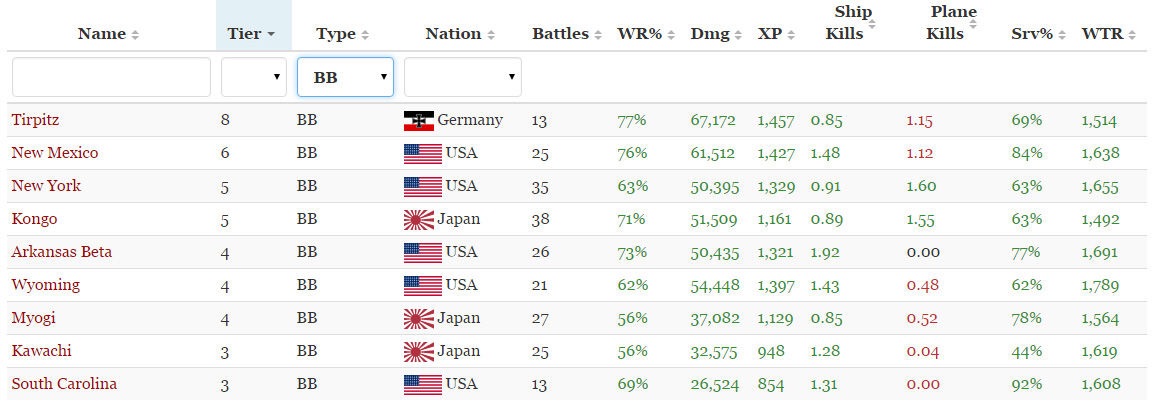Open the Wyoming ship link

click(45, 285)
